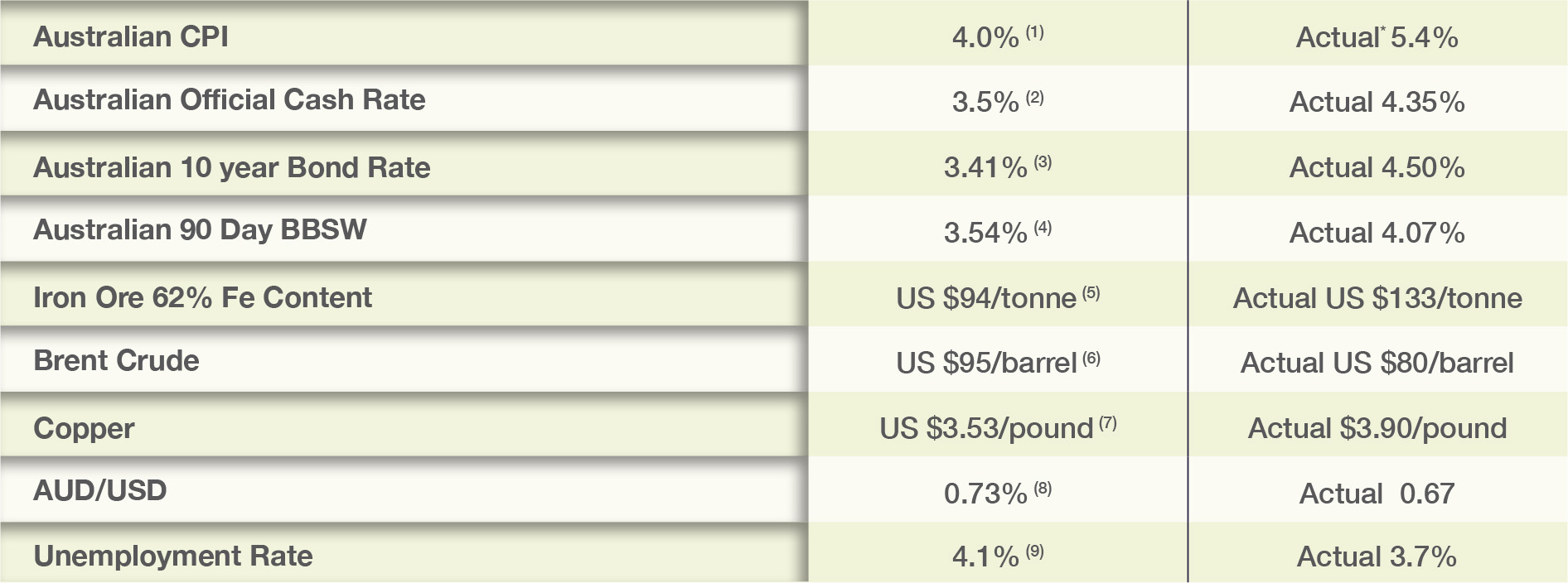Select the Actual US $133/tonne value

(1377, 298)
